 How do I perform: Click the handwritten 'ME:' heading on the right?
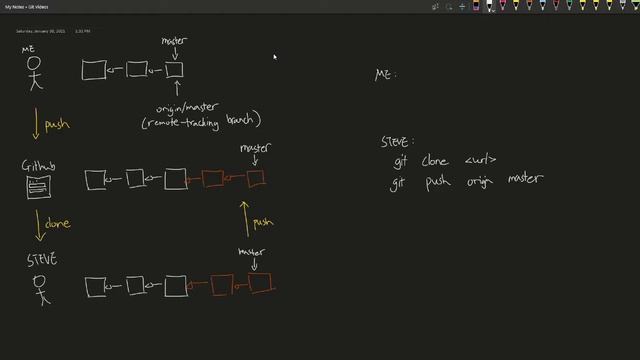pos(386,74)
